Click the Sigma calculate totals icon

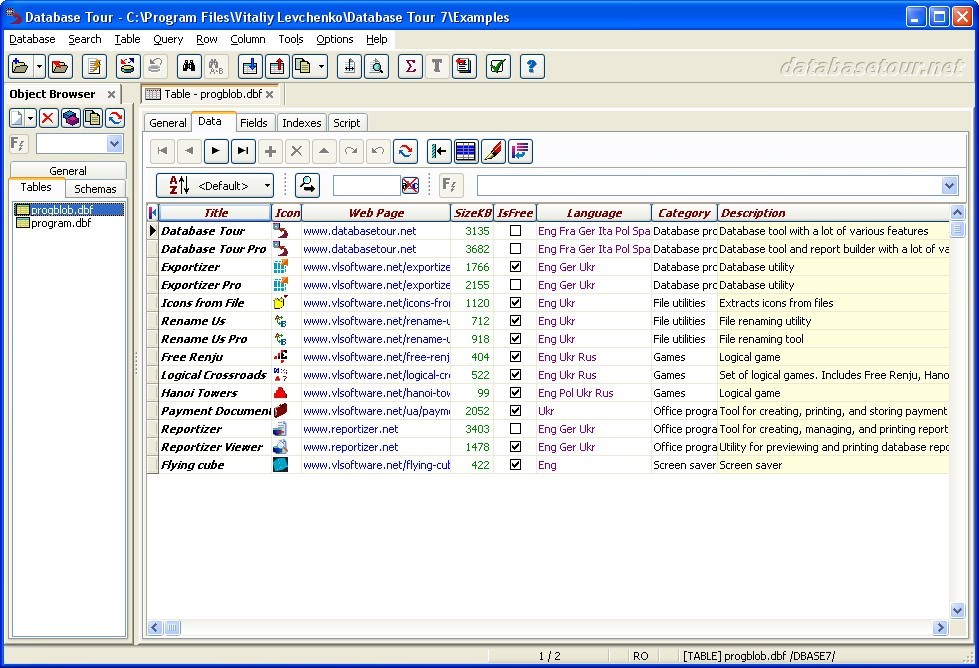[410, 66]
